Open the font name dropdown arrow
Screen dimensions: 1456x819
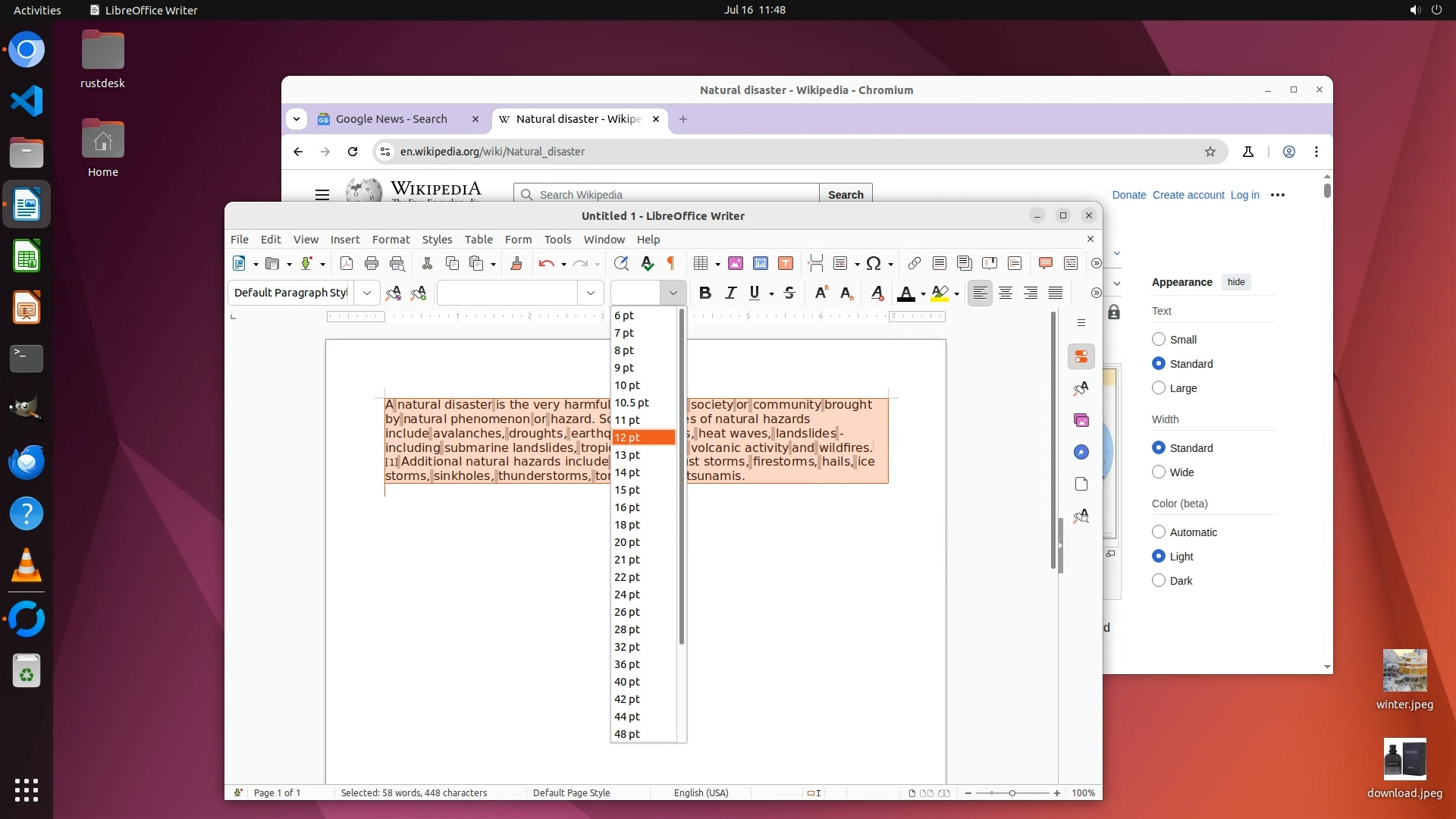tap(591, 293)
